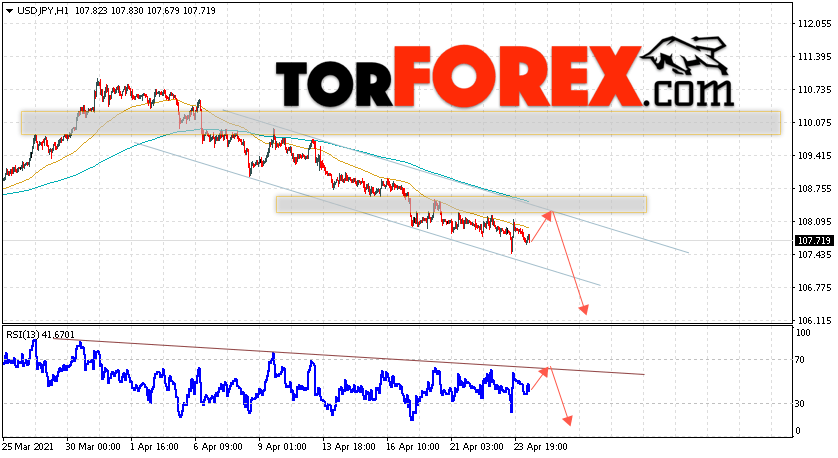
Task: Click the 16 Apr 10:00 time label
Action: 412,447
